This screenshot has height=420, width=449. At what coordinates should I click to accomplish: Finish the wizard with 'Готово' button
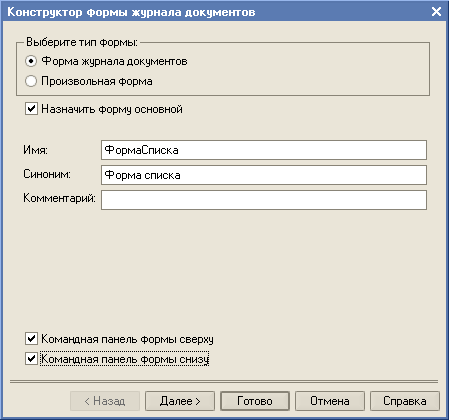[x=255, y=401]
